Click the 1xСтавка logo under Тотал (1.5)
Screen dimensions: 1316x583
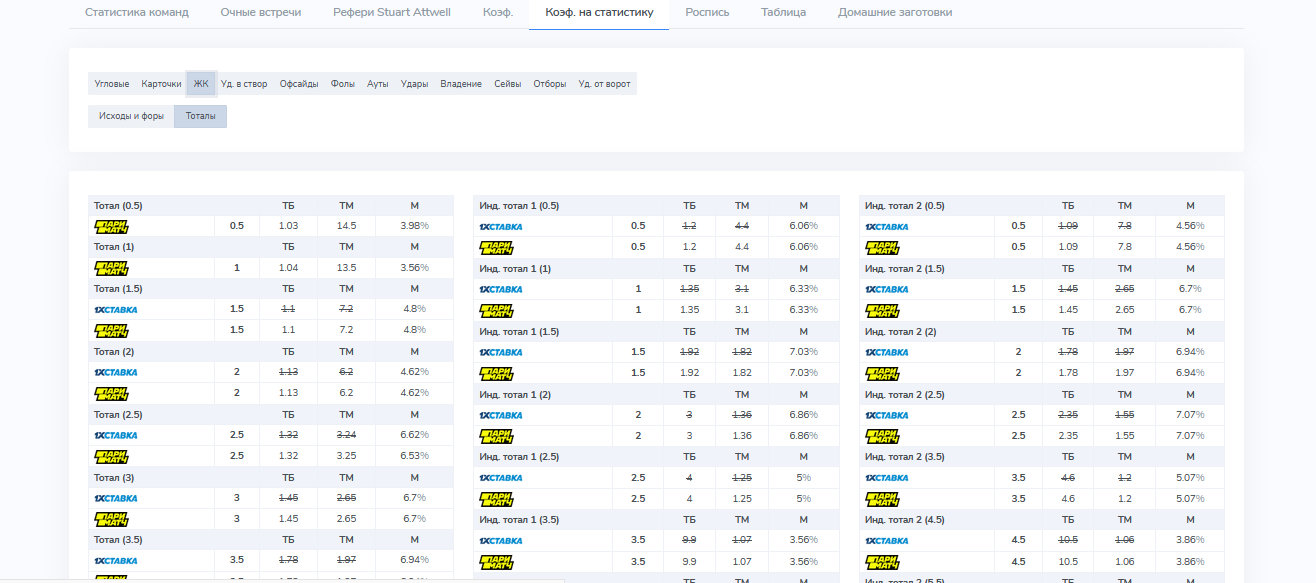pos(116,310)
